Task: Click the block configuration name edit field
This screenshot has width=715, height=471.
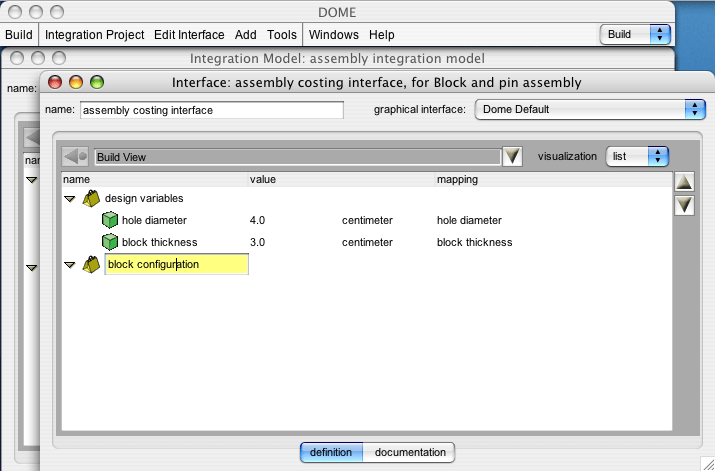Action: pos(176,264)
